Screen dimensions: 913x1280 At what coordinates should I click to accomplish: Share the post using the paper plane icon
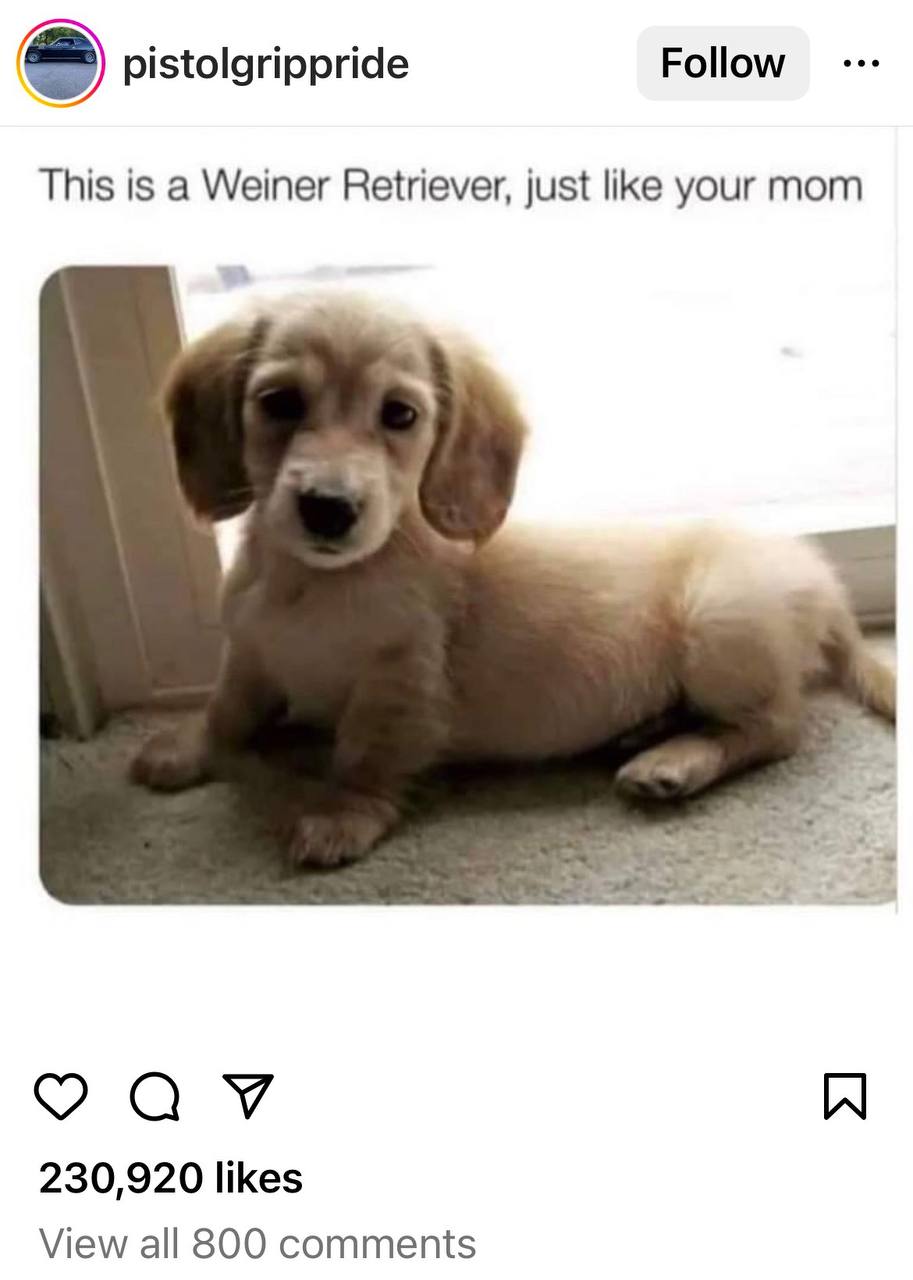tap(247, 1097)
